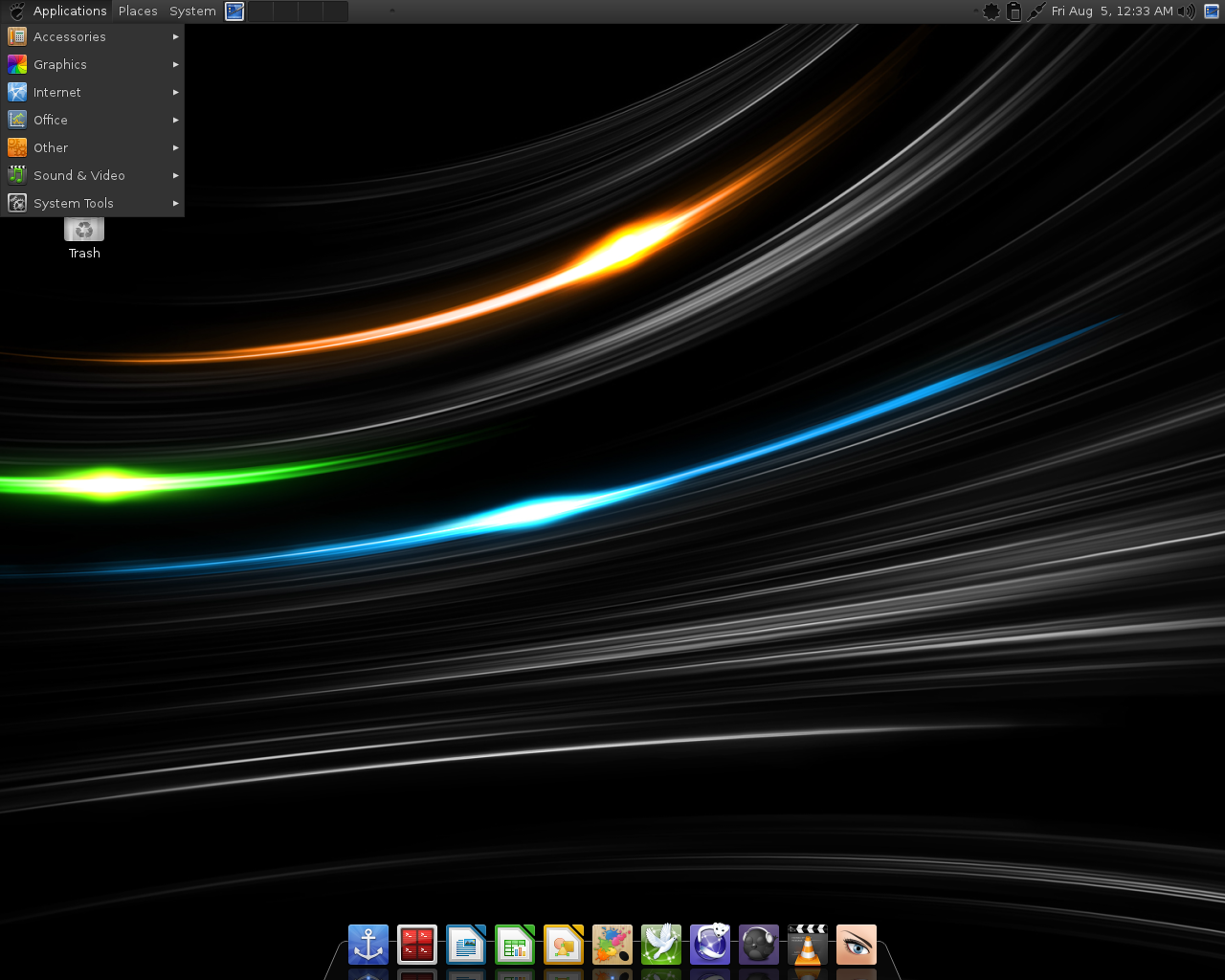
Task: Switch to the first workspace in switcher
Action: 260,11
